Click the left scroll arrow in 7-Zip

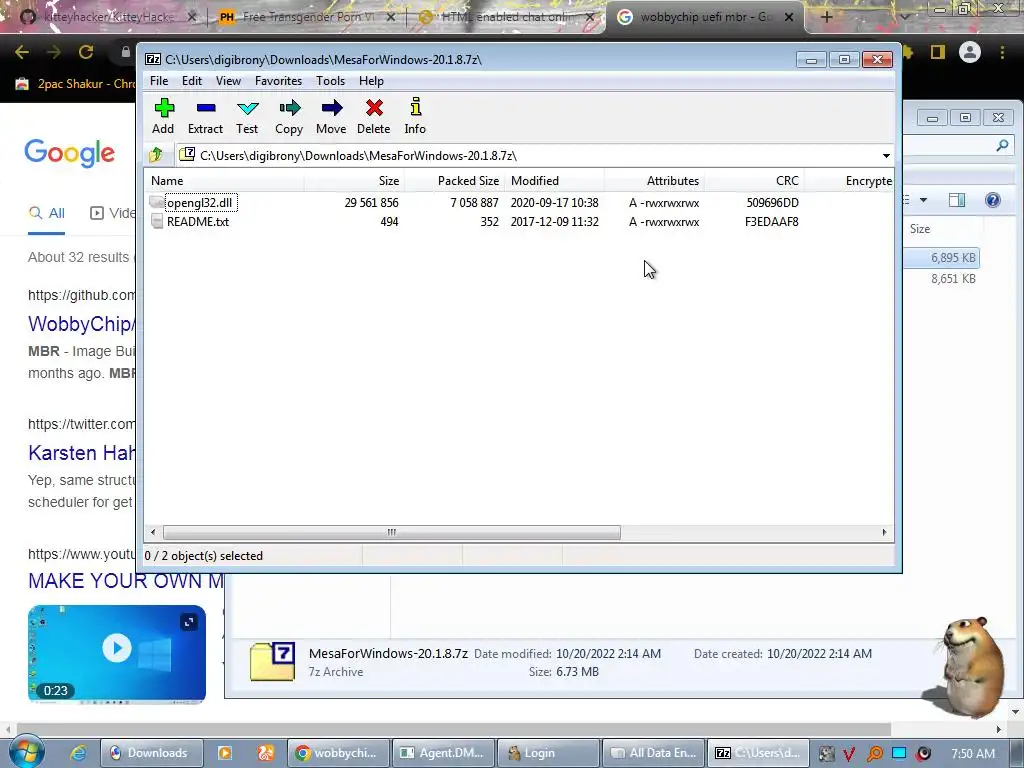(x=153, y=532)
